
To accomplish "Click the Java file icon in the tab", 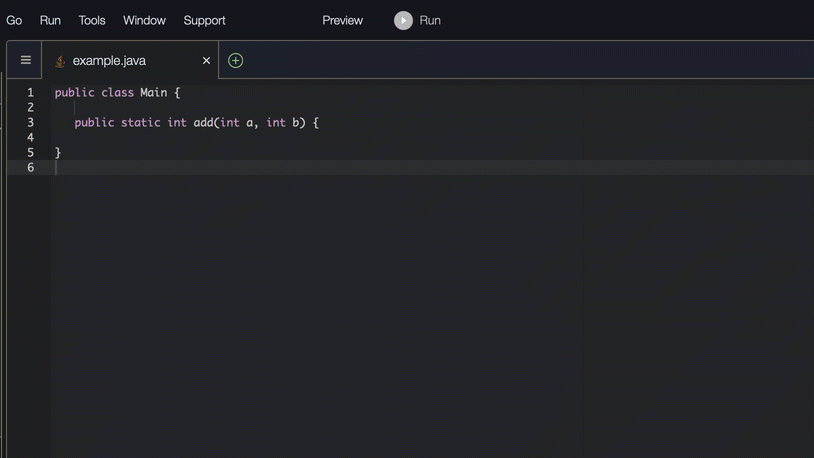I will (60, 61).
